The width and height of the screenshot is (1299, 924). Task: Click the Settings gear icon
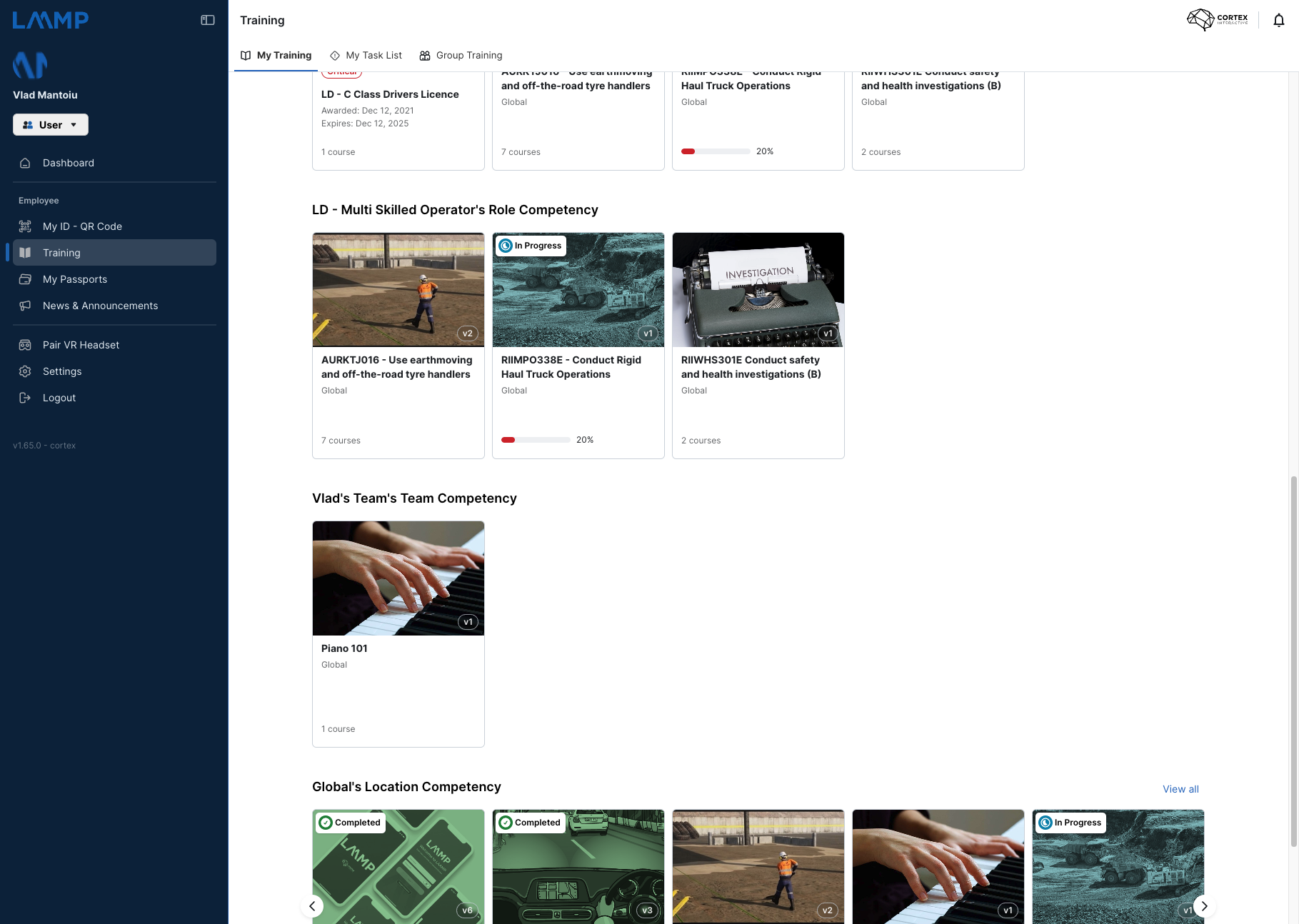pos(25,371)
